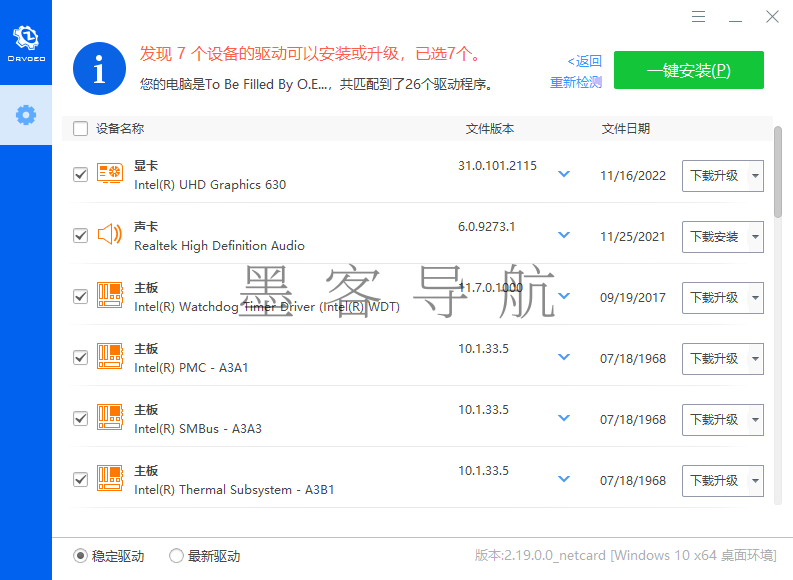Click 下载升级 for Intel UHD Graphics 630
This screenshot has width=793, height=580.
[715, 176]
